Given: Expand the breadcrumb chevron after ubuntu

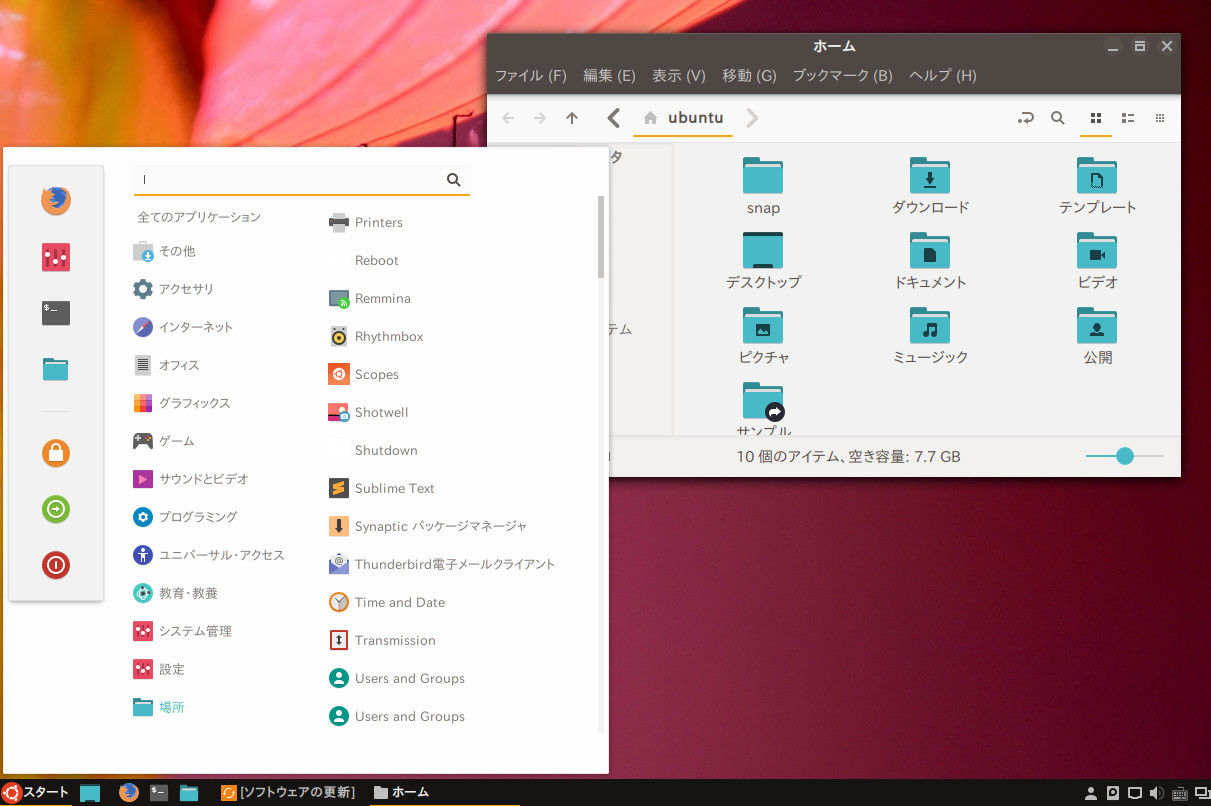Looking at the screenshot, I should (x=751, y=118).
